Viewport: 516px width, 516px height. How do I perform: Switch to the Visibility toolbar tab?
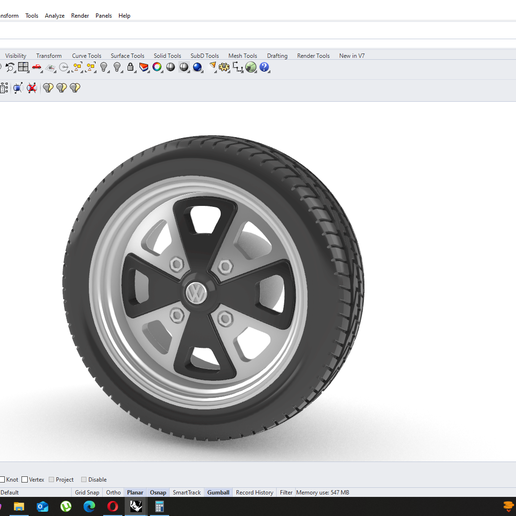point(15,56)
